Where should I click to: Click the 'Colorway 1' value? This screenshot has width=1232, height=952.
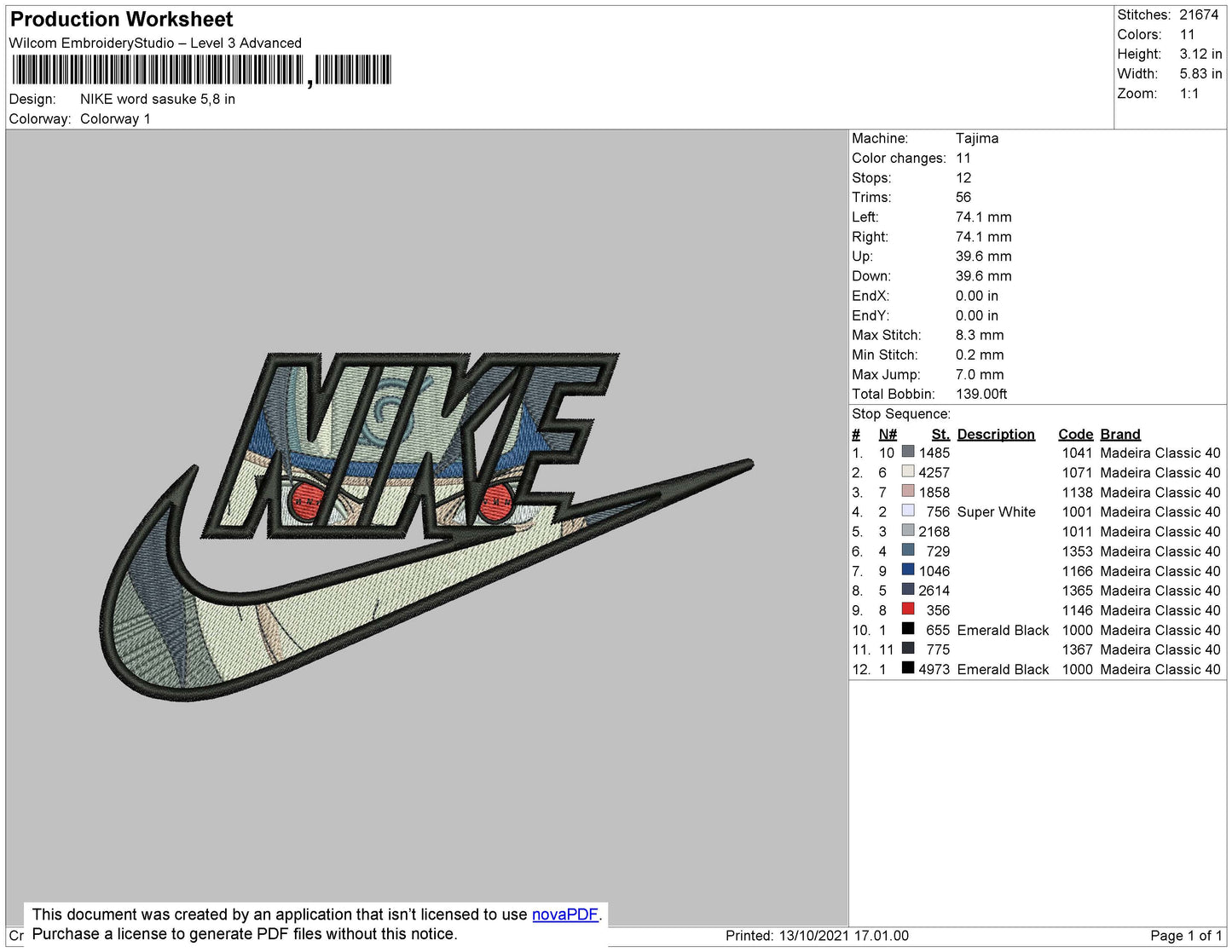[115, 118]
